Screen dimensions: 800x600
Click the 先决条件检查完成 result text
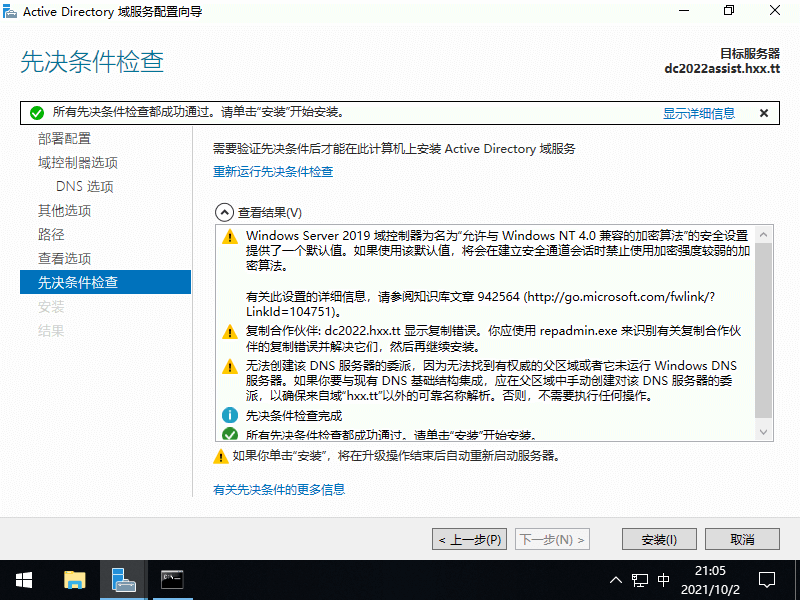pos(294,416)
